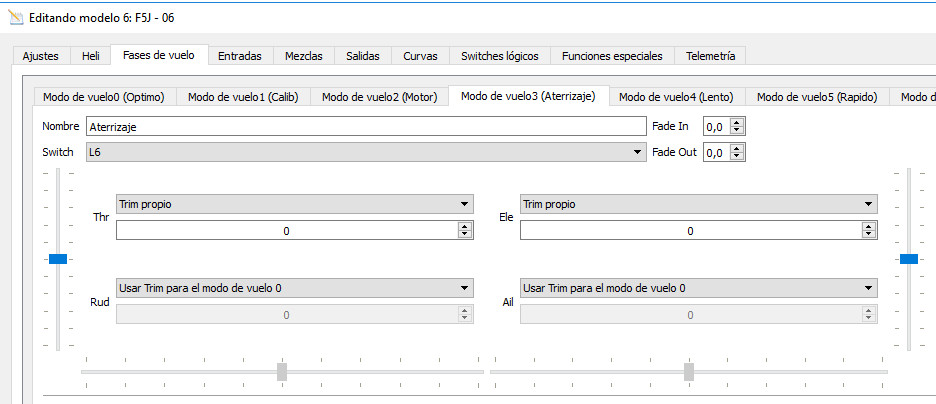Select the Entradas tab
936x404 pixels.
(240, 56)
